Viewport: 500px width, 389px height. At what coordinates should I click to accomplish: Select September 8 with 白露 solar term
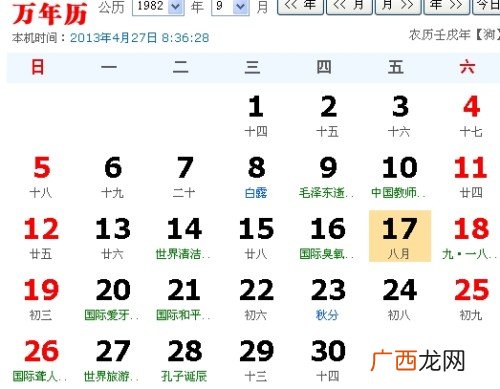256,177
